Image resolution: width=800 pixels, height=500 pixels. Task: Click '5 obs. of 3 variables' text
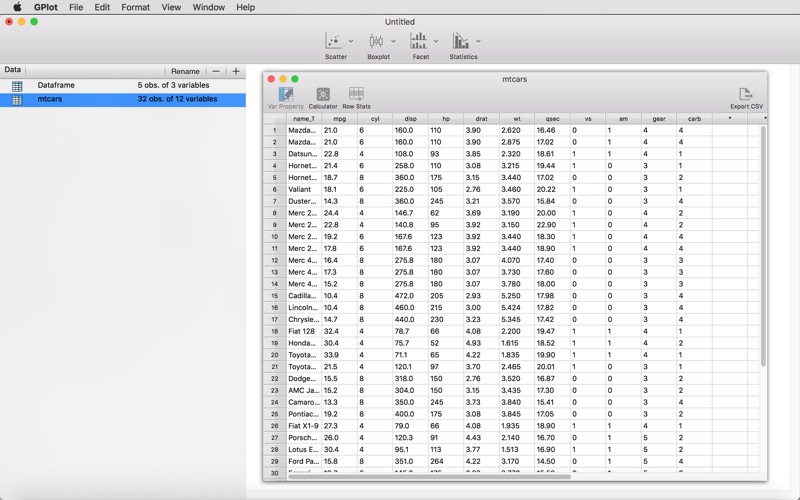coord(173,85)
